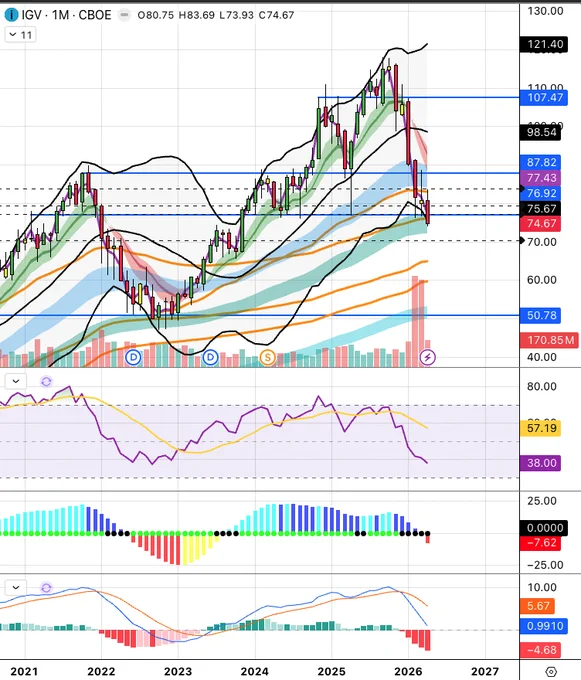
Task: Click the IGV symbol info icon
Action: pyautogui.click(x=11, y=15)
